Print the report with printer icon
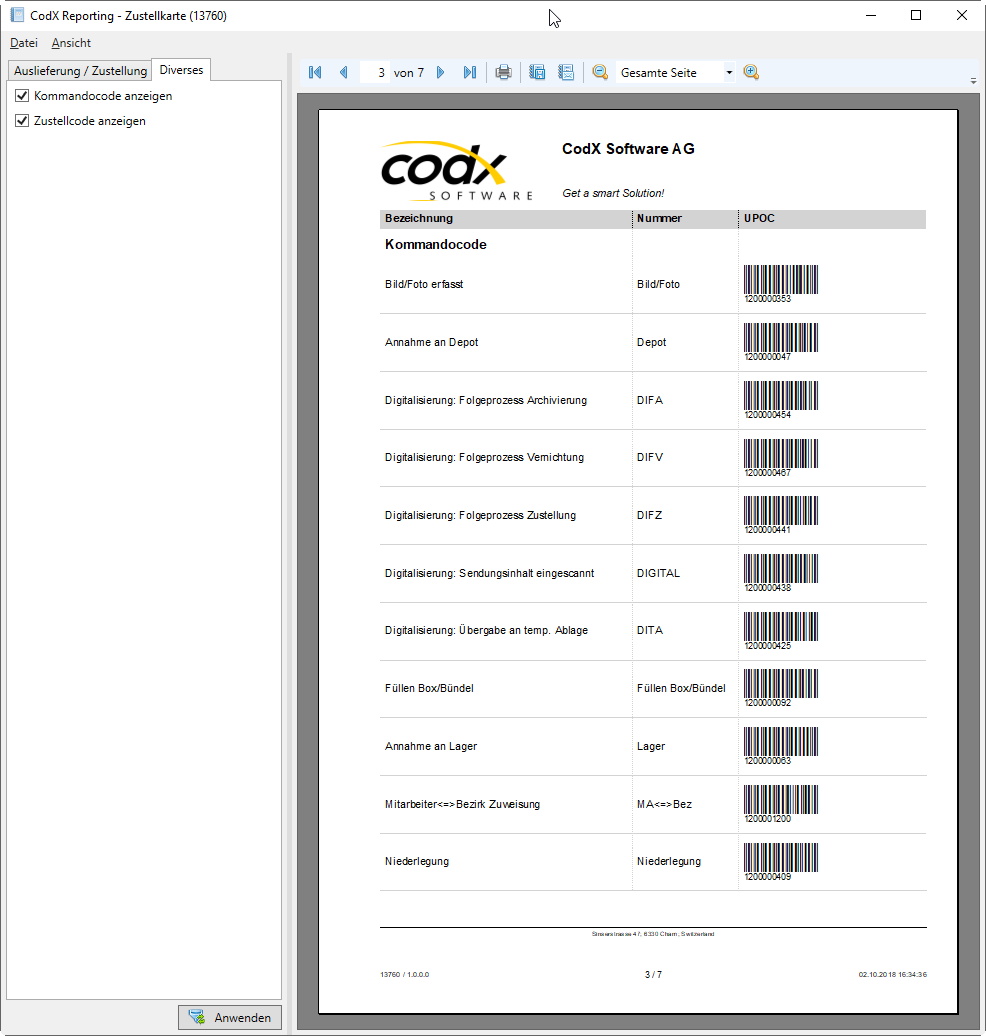986x1036 pixels. click(x=504, y=72)
